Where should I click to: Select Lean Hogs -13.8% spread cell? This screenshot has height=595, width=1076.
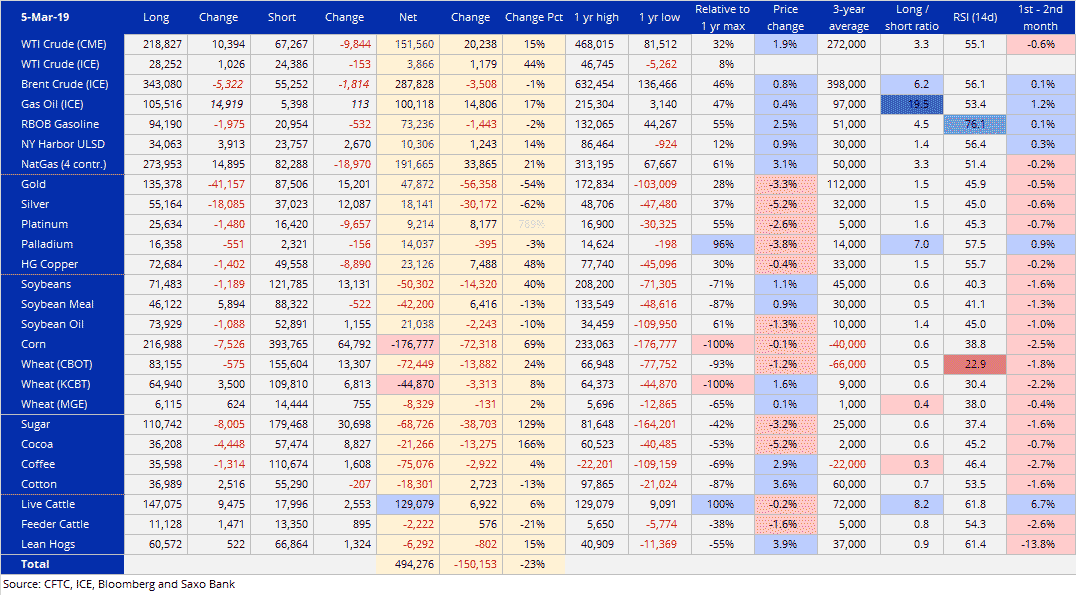pos(1040,545)
